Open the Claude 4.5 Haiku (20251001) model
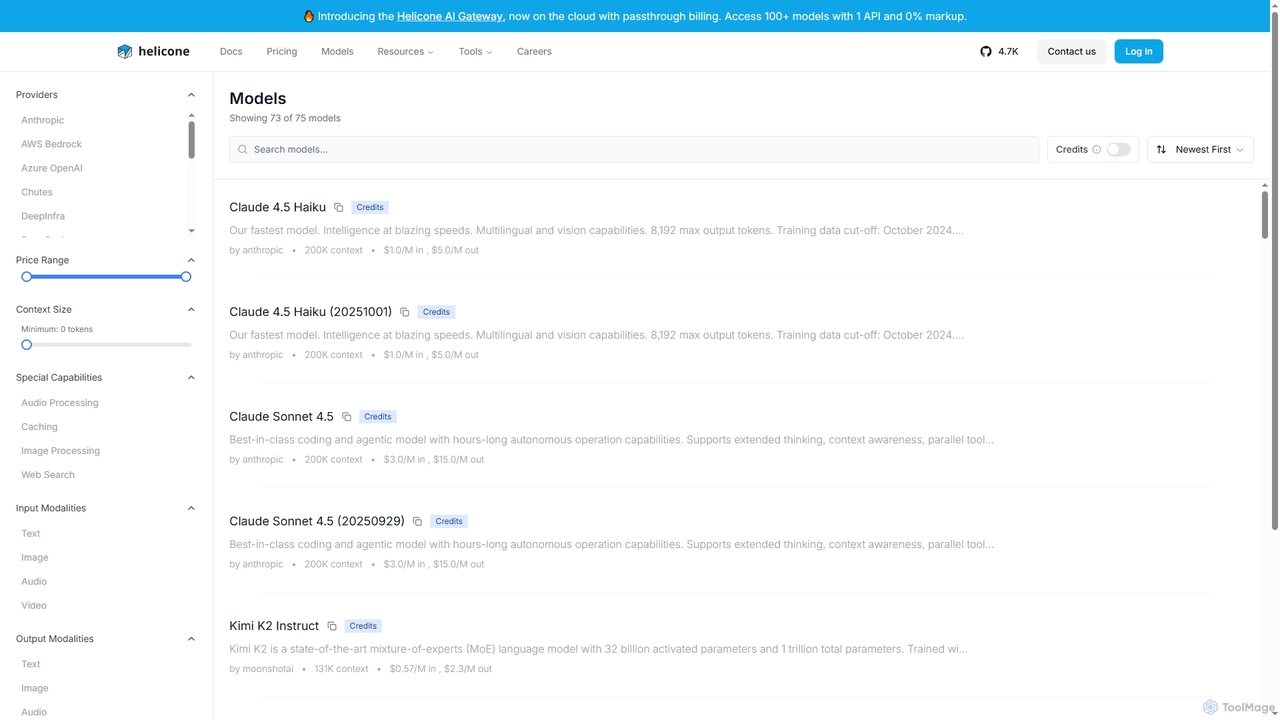 (x=311, y=312)
